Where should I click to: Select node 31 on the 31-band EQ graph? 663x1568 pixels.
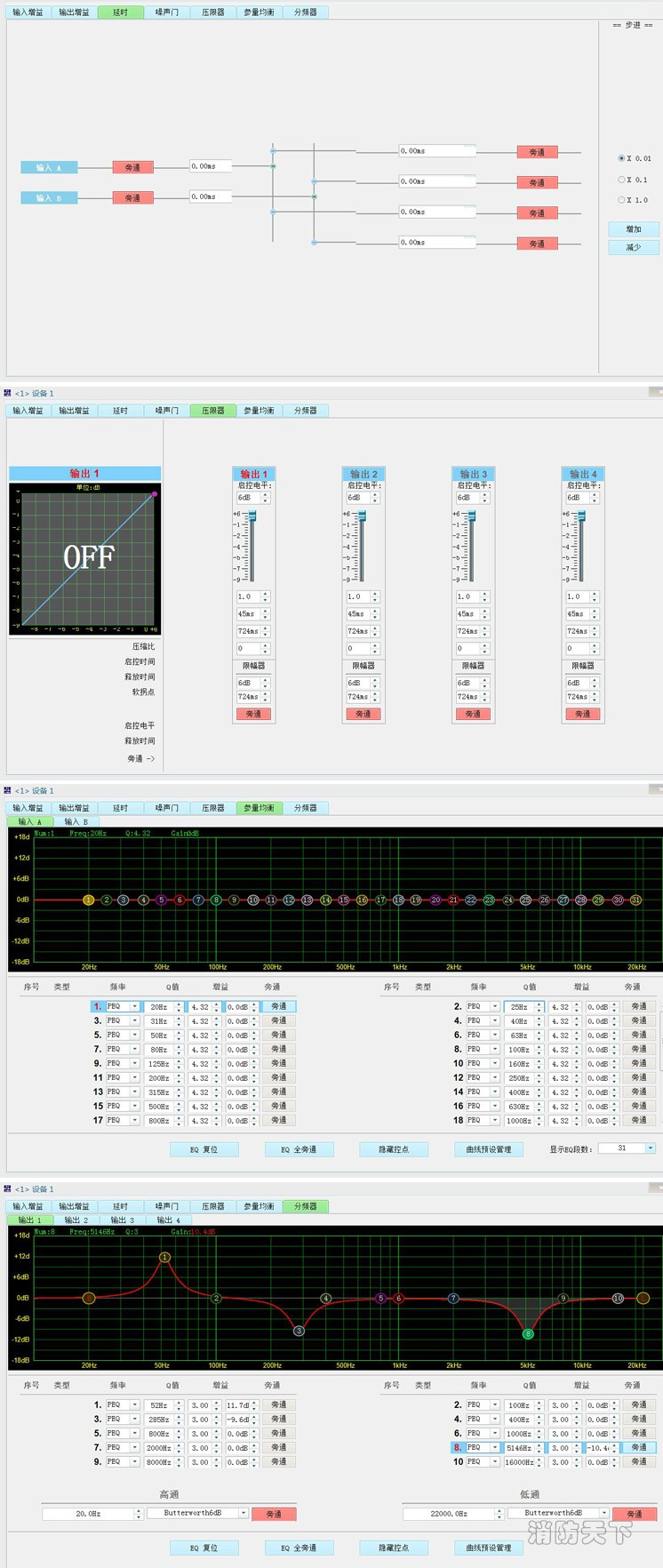pyautogui.click(x=635, y=900)
